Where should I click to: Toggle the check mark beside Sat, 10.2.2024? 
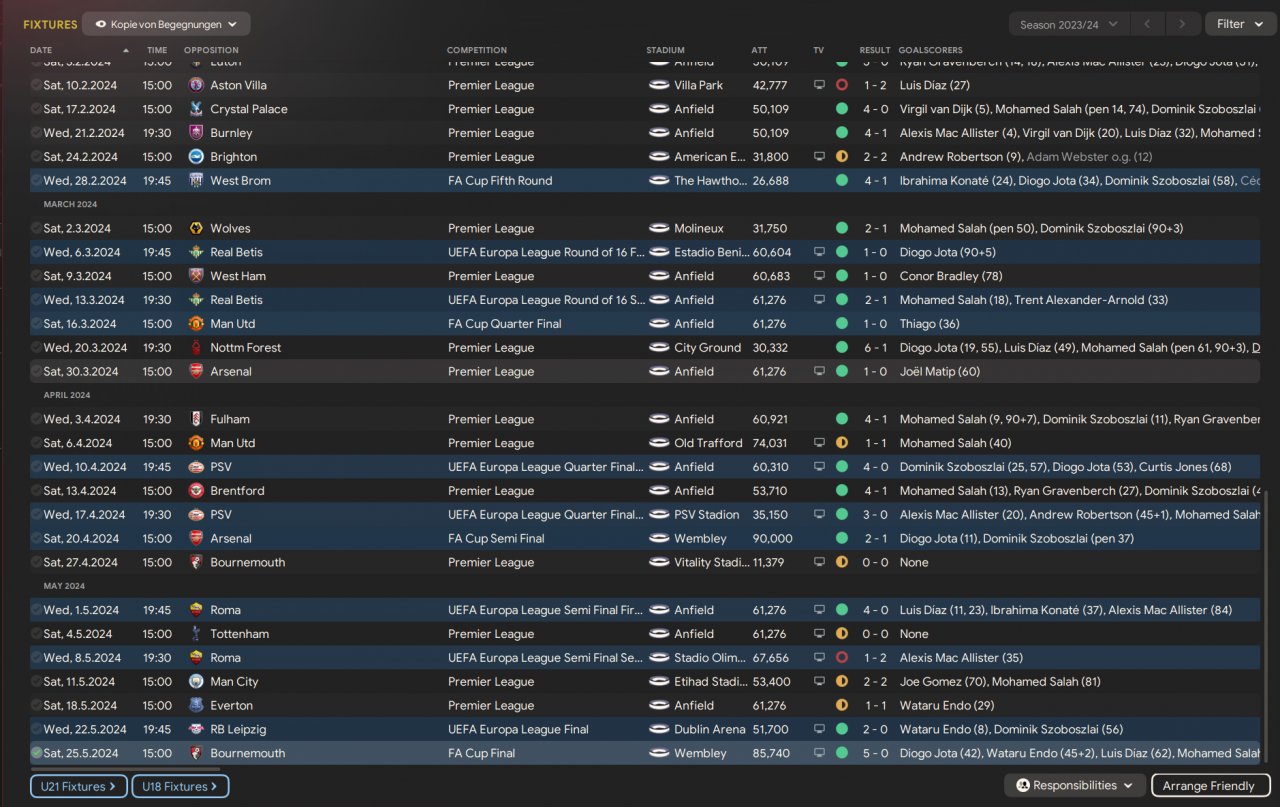(x=37, y=85)
